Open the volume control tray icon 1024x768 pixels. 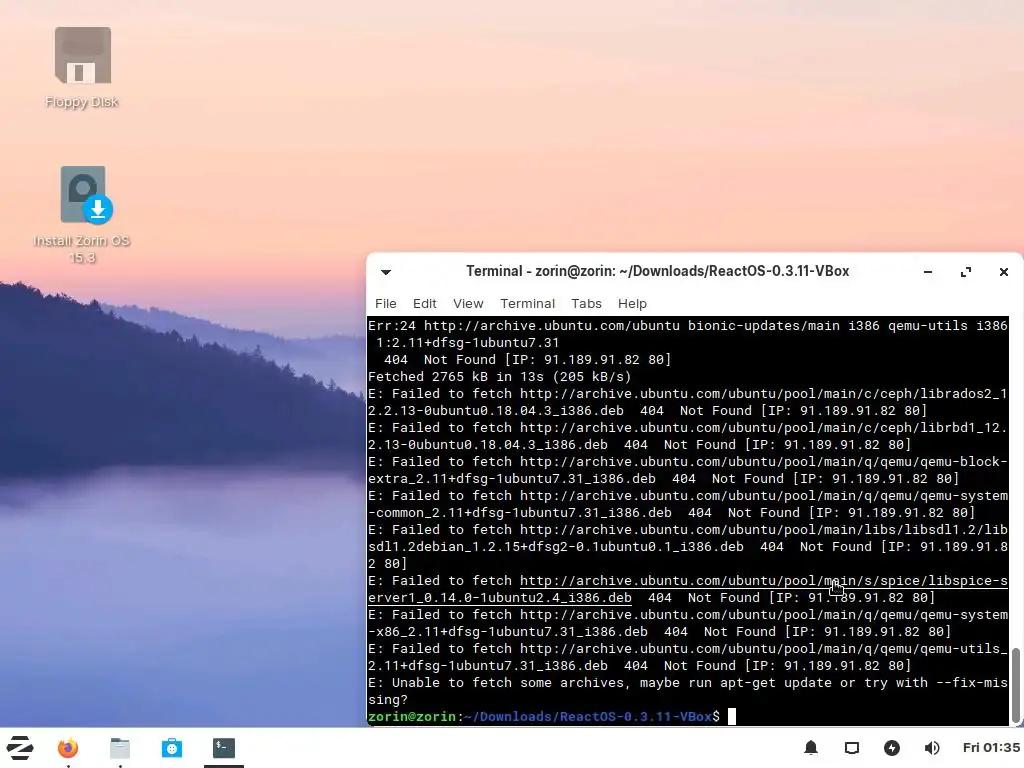tap(932, 748)
